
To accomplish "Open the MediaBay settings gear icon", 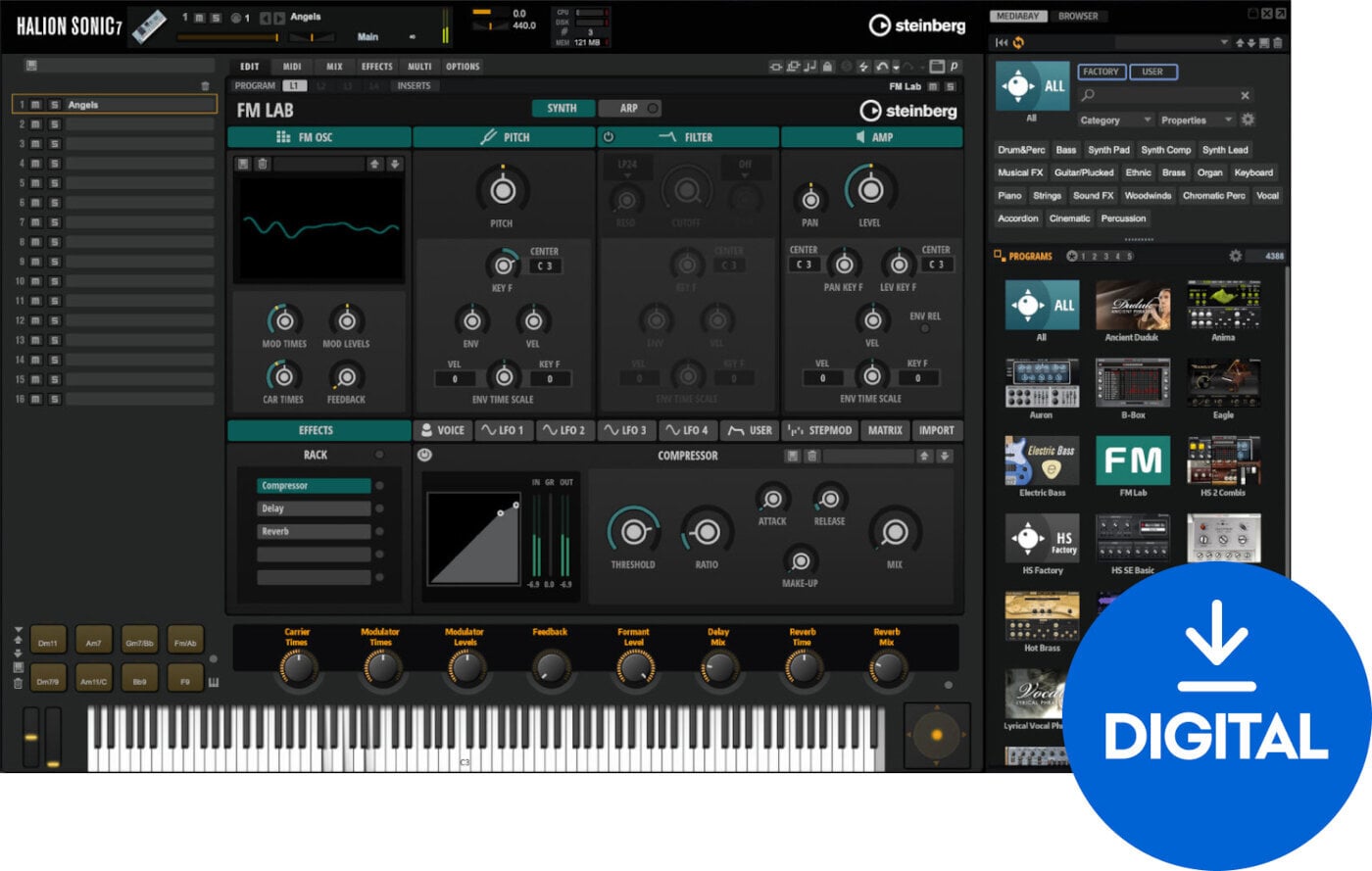I will pyautogui.click(x=1248, y=120).
